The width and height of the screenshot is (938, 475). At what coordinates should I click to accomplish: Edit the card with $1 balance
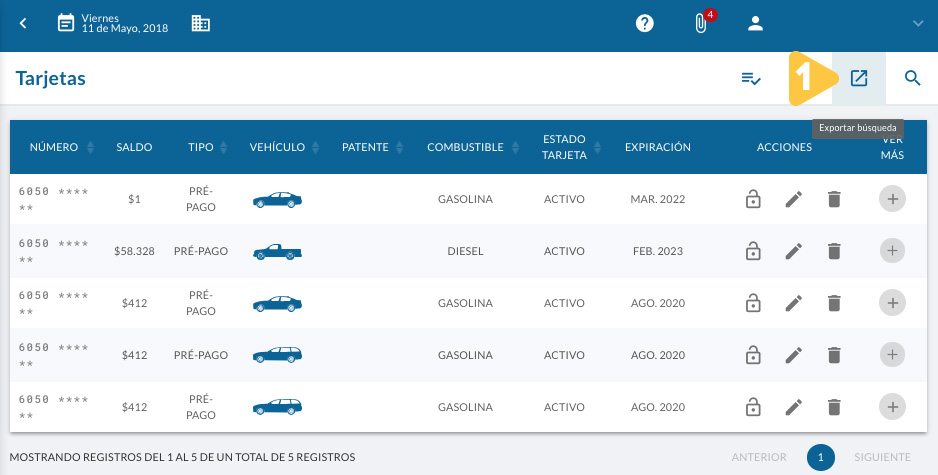pos(794,199)
